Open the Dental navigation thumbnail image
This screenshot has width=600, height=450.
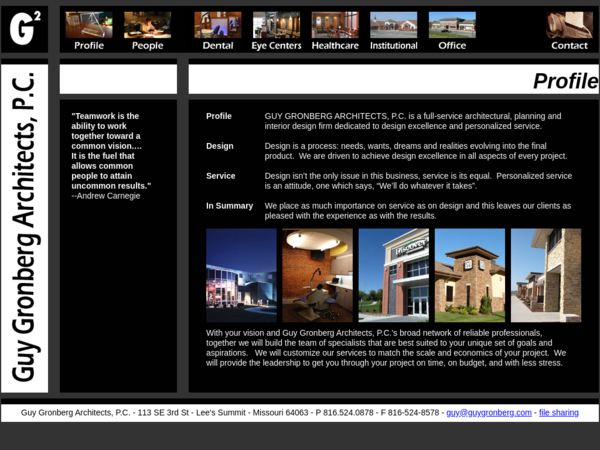[218, 25]
